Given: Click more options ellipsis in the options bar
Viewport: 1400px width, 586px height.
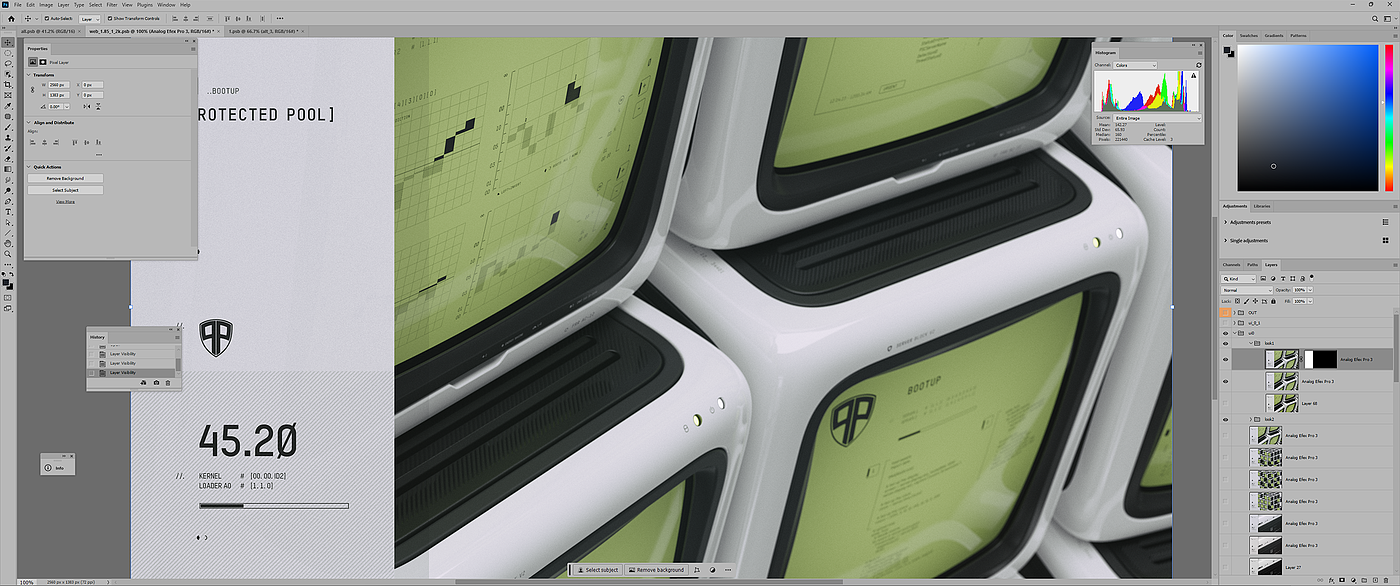Looking at the screenshot, I should pos(280,18).
